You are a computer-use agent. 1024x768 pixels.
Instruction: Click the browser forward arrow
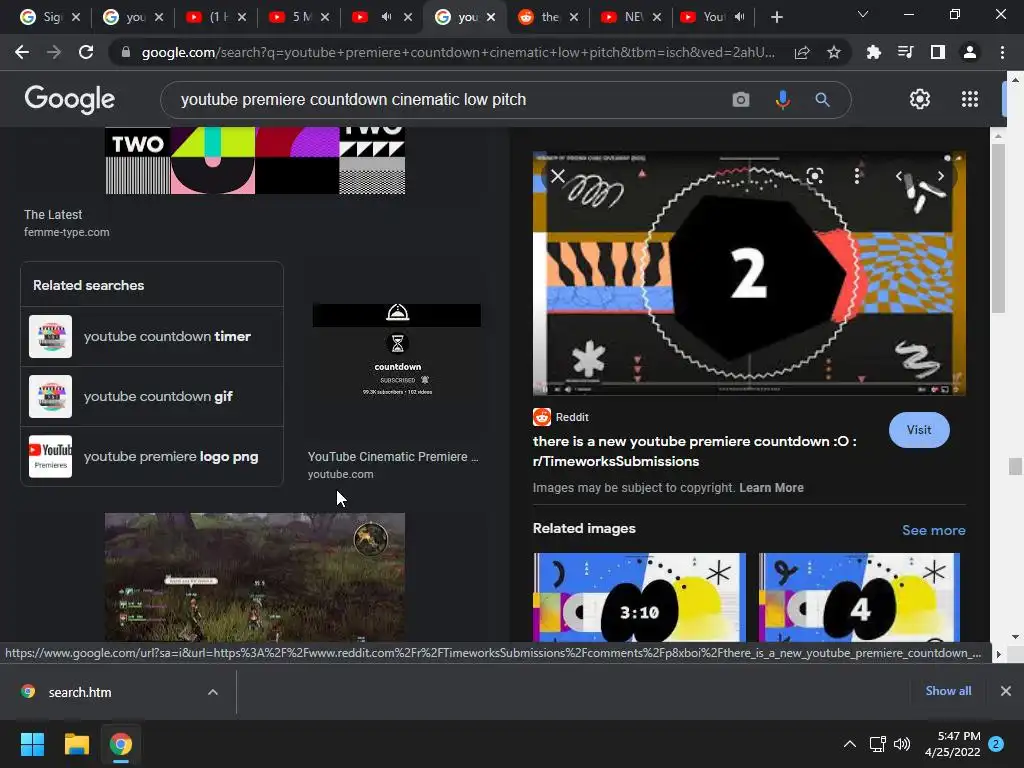pyautogui.click(x=54, y=52)
